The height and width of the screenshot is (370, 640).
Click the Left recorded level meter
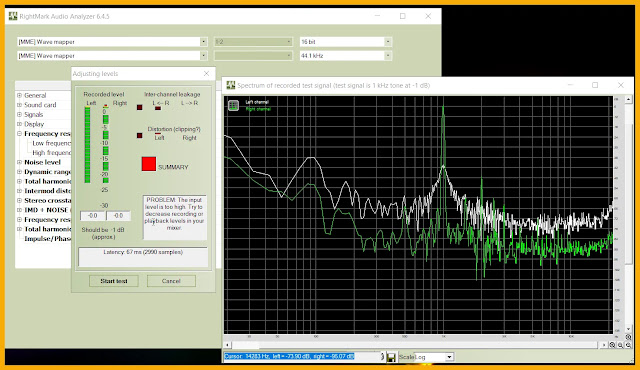(x=87, y=145)
